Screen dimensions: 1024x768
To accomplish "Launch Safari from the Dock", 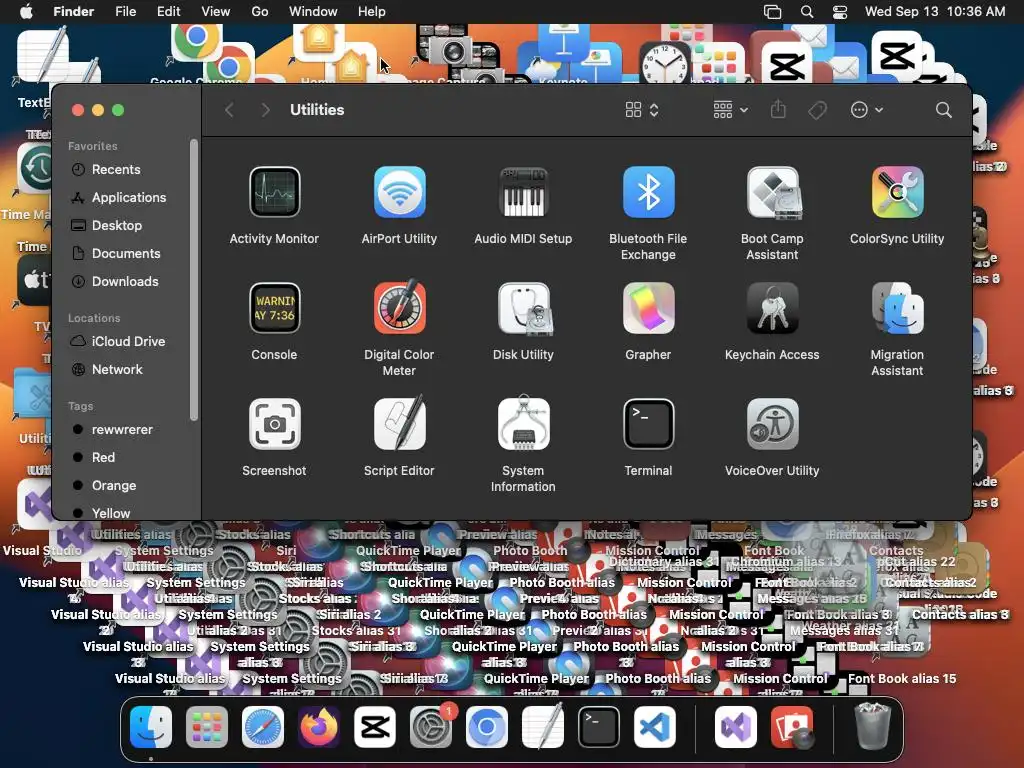I will coord(263,727).
